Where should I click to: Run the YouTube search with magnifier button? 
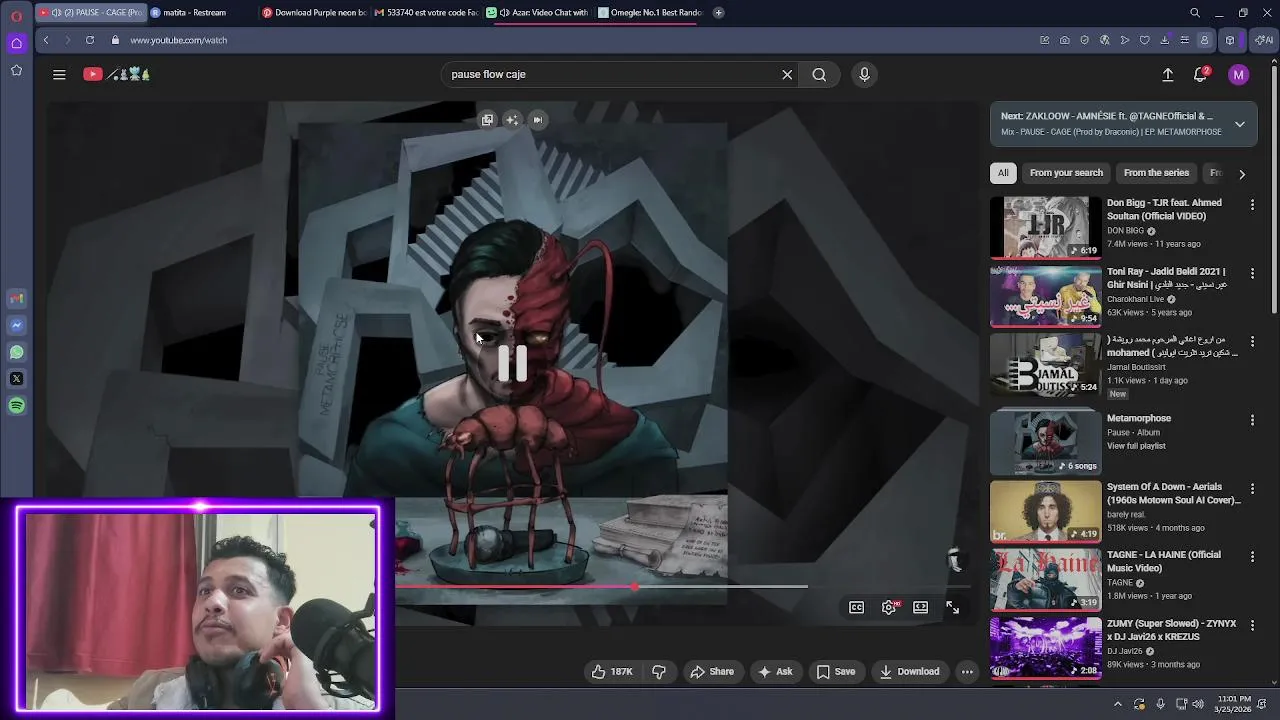819,74
